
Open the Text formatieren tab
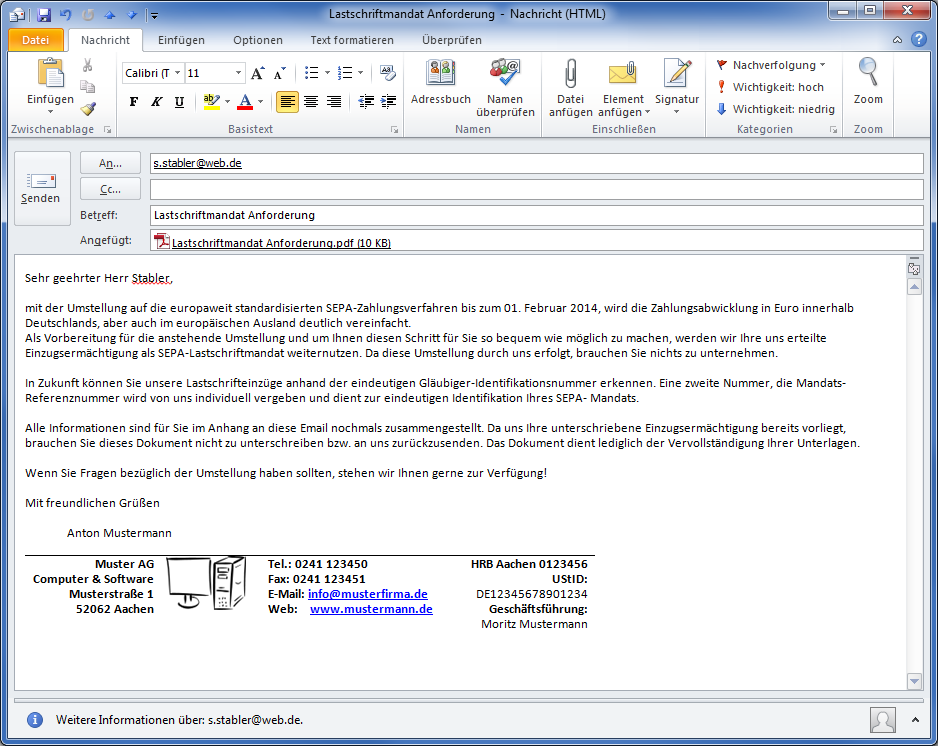[x=352, y=40]
